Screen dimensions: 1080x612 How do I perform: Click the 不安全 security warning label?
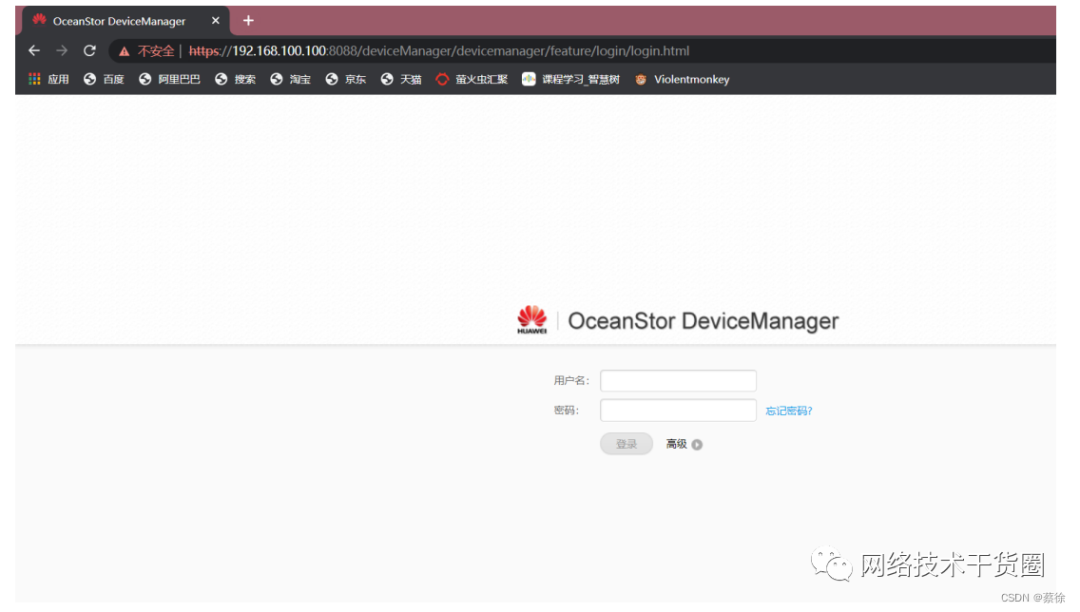[156, 51]
